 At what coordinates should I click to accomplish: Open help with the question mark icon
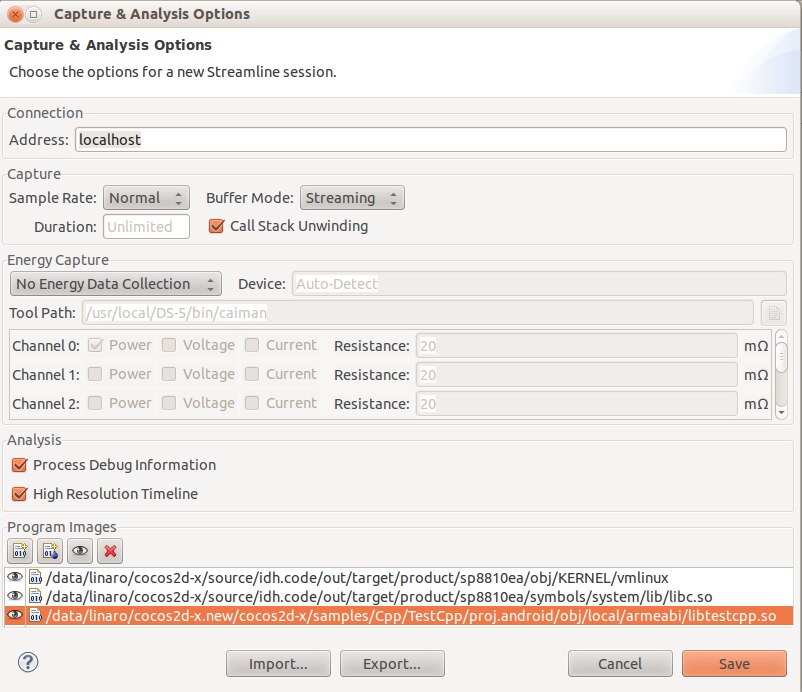28,662
